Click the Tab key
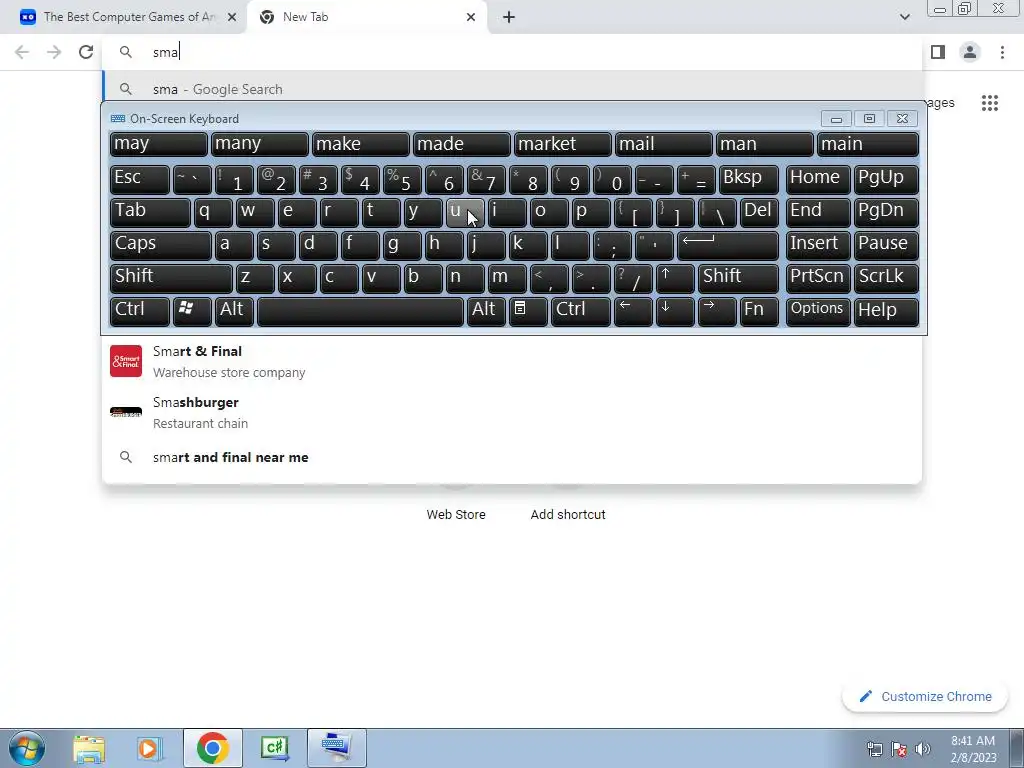Screen dimensions: 1024x768 150,212
